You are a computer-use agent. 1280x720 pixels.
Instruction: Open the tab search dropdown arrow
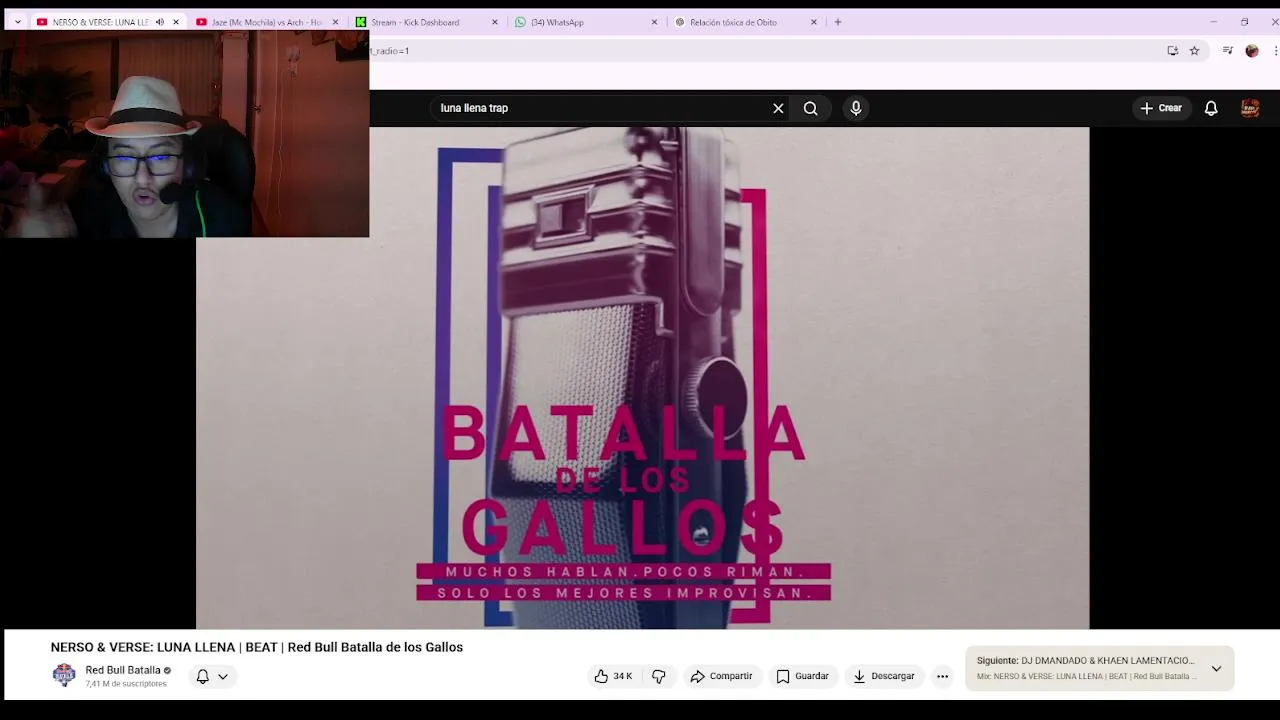[x=17, y=22]
